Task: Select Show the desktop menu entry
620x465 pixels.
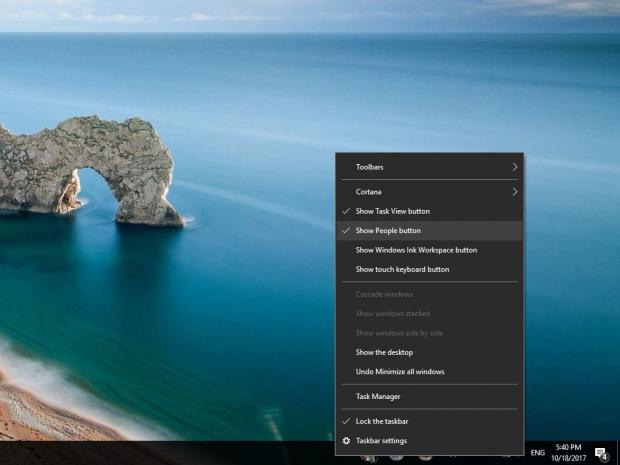Action: tap(384, 352)
